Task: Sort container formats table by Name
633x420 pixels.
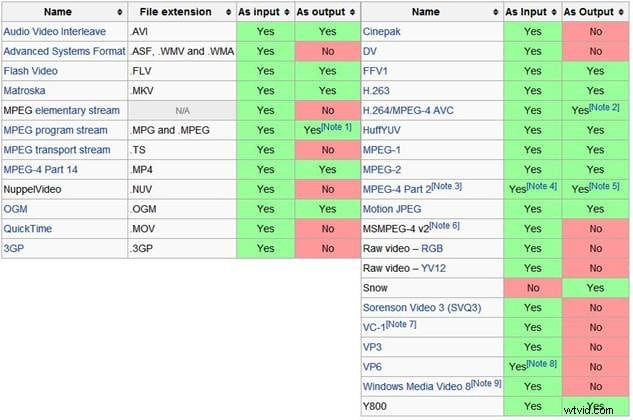Action: pos(120,12)
